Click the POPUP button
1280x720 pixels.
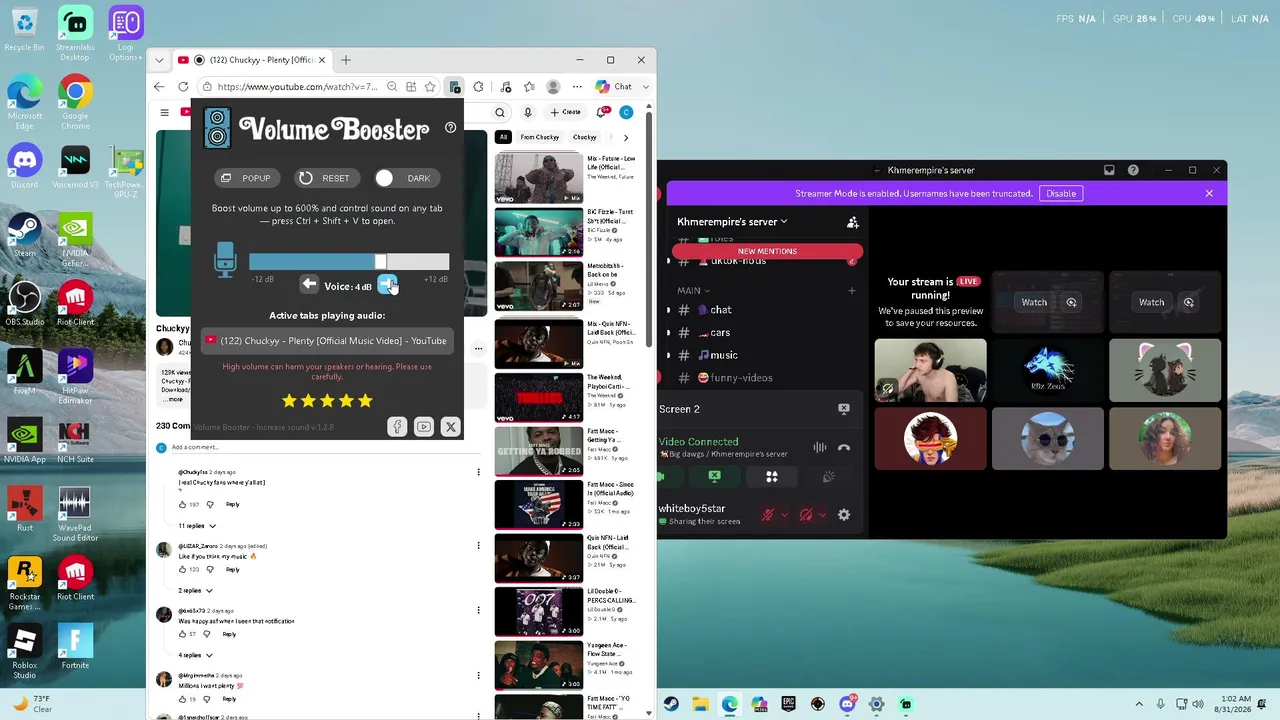point(246,178)
